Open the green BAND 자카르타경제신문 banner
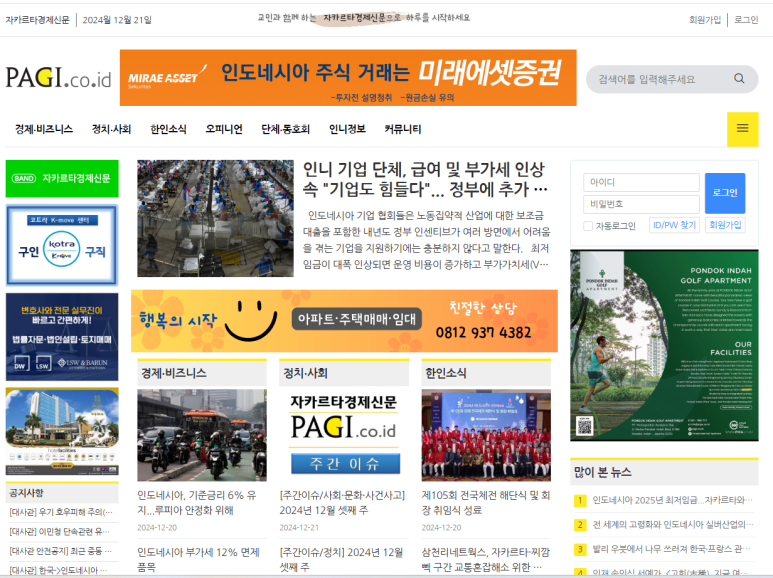 (62, 179)
